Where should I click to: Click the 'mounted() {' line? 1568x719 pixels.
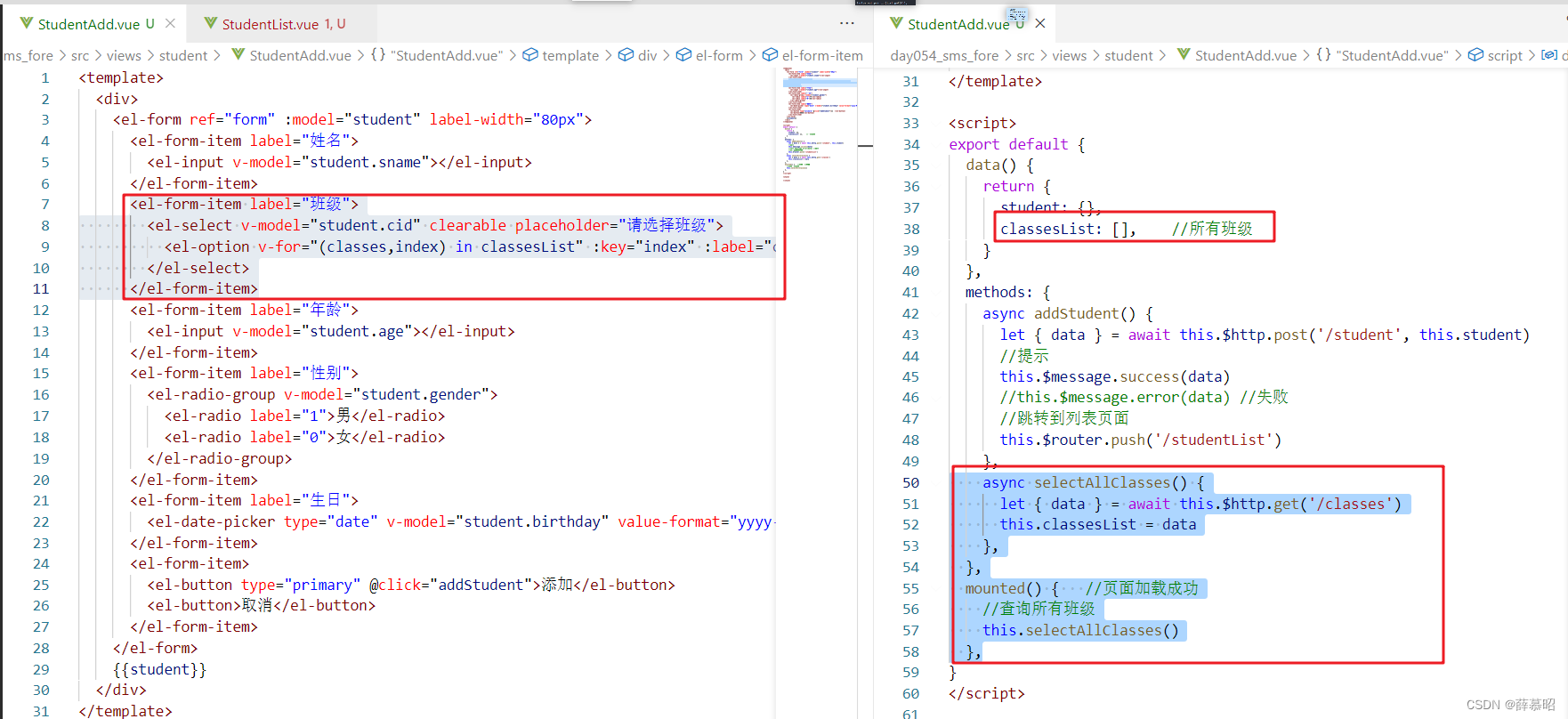[1012, 588]
